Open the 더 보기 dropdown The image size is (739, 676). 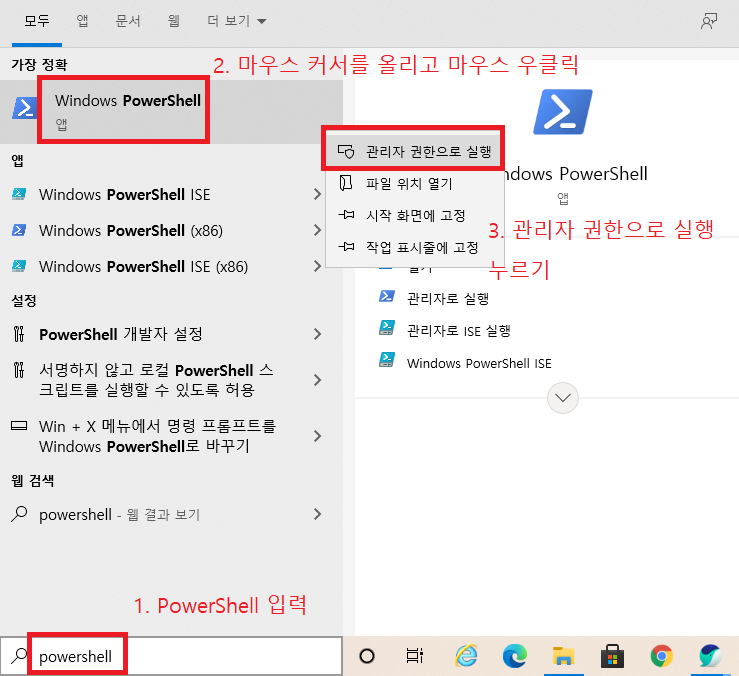[237, 21]
